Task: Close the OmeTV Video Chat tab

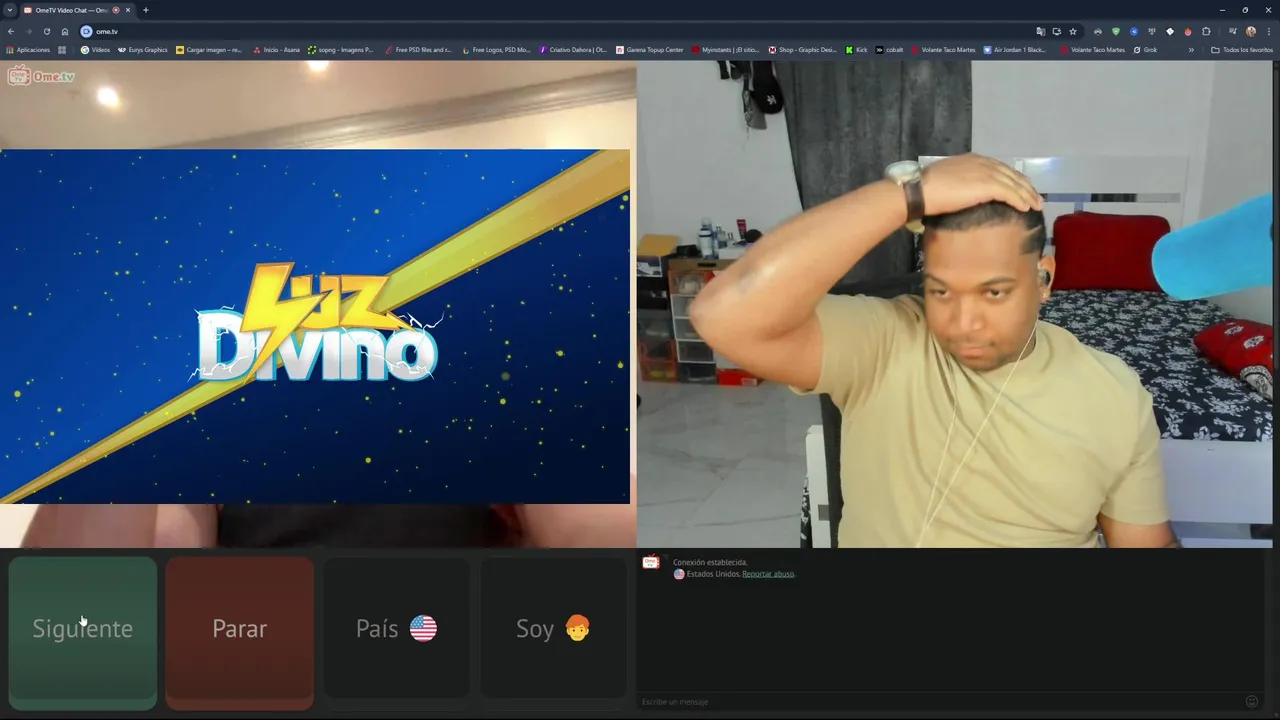Action: pyautogui.click(x=128, y=10)
